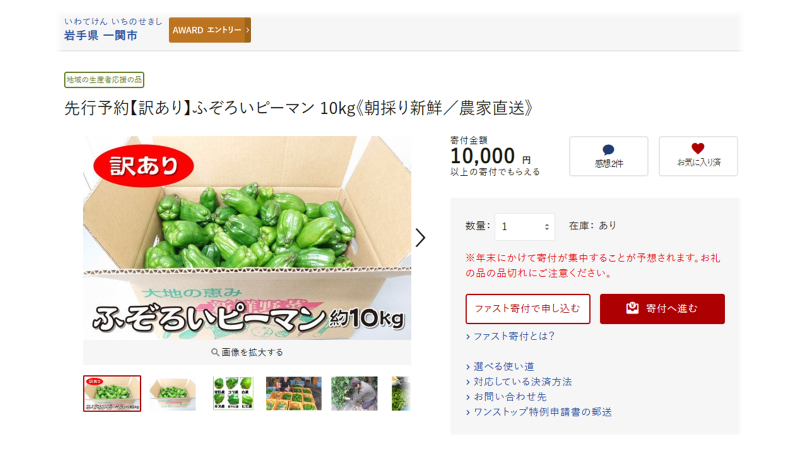
Task: Open ワンストップ特例申請書の郵送 link
Action: pyautogui.click(x=542, y=412)
